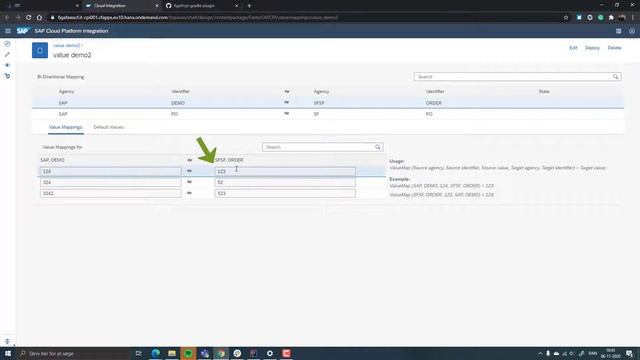Open the taskbar Settings gear app
Screen dimensions: 640x360
pos(270,353)
